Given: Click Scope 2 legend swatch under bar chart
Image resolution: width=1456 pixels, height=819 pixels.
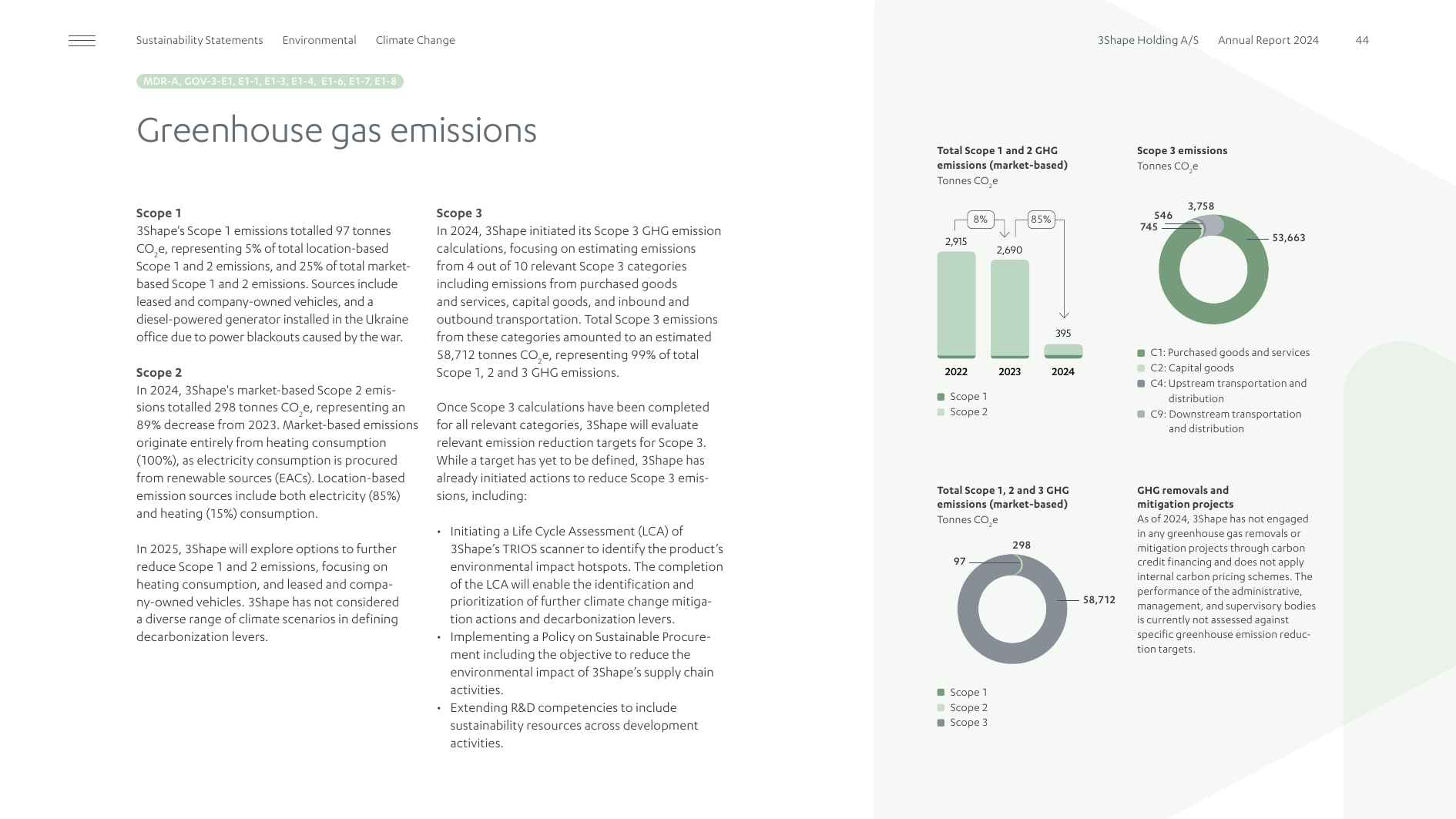Looking at the screenshot, I should [x=941, y=412].
